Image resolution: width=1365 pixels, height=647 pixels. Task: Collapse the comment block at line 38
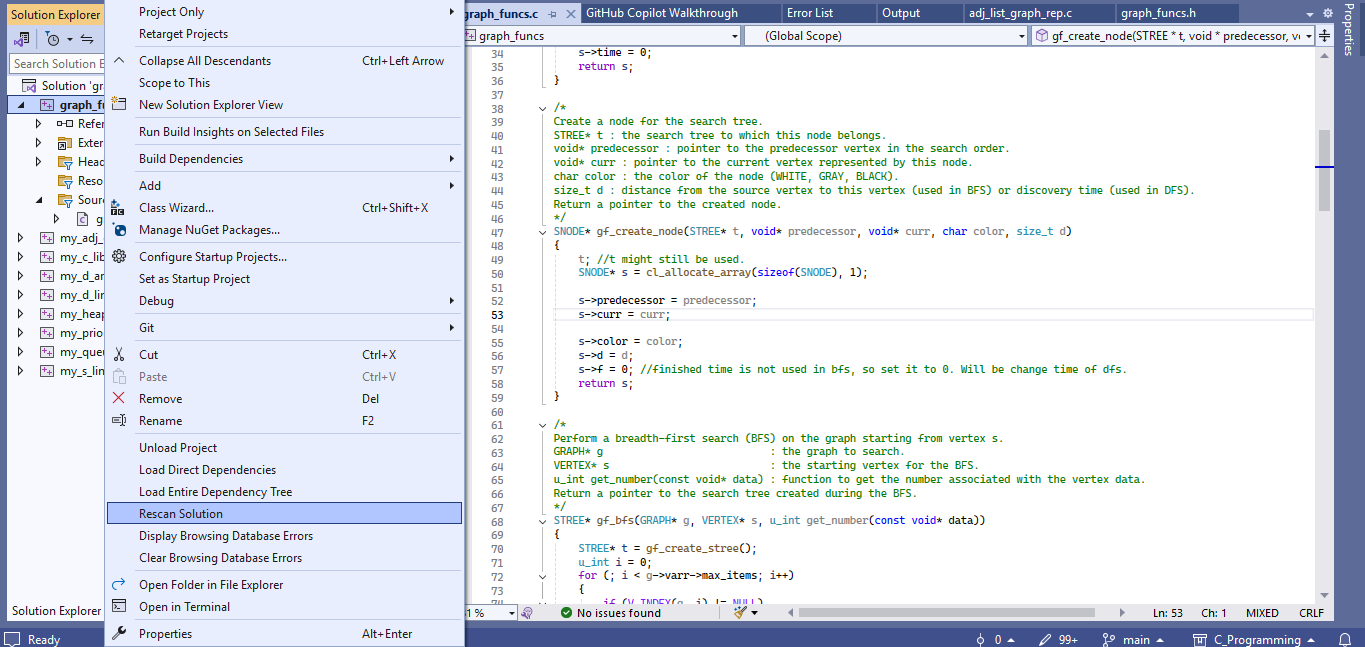(x=542, y=108)
